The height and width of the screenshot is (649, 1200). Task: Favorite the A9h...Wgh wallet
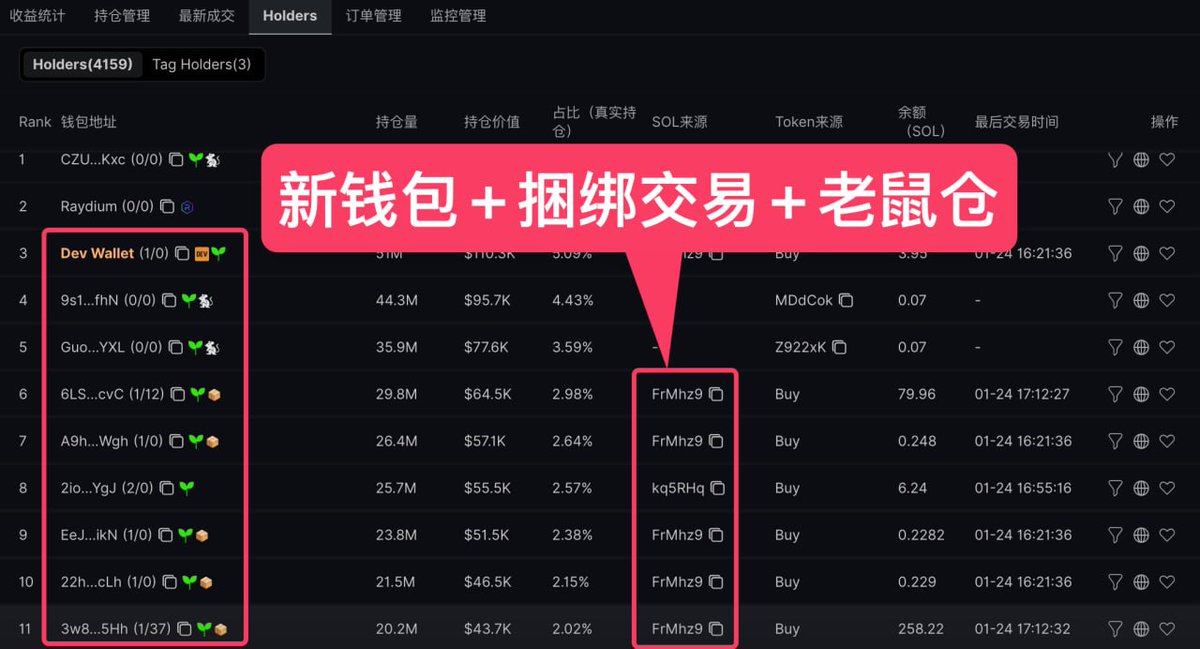[x=1167, y=441]
